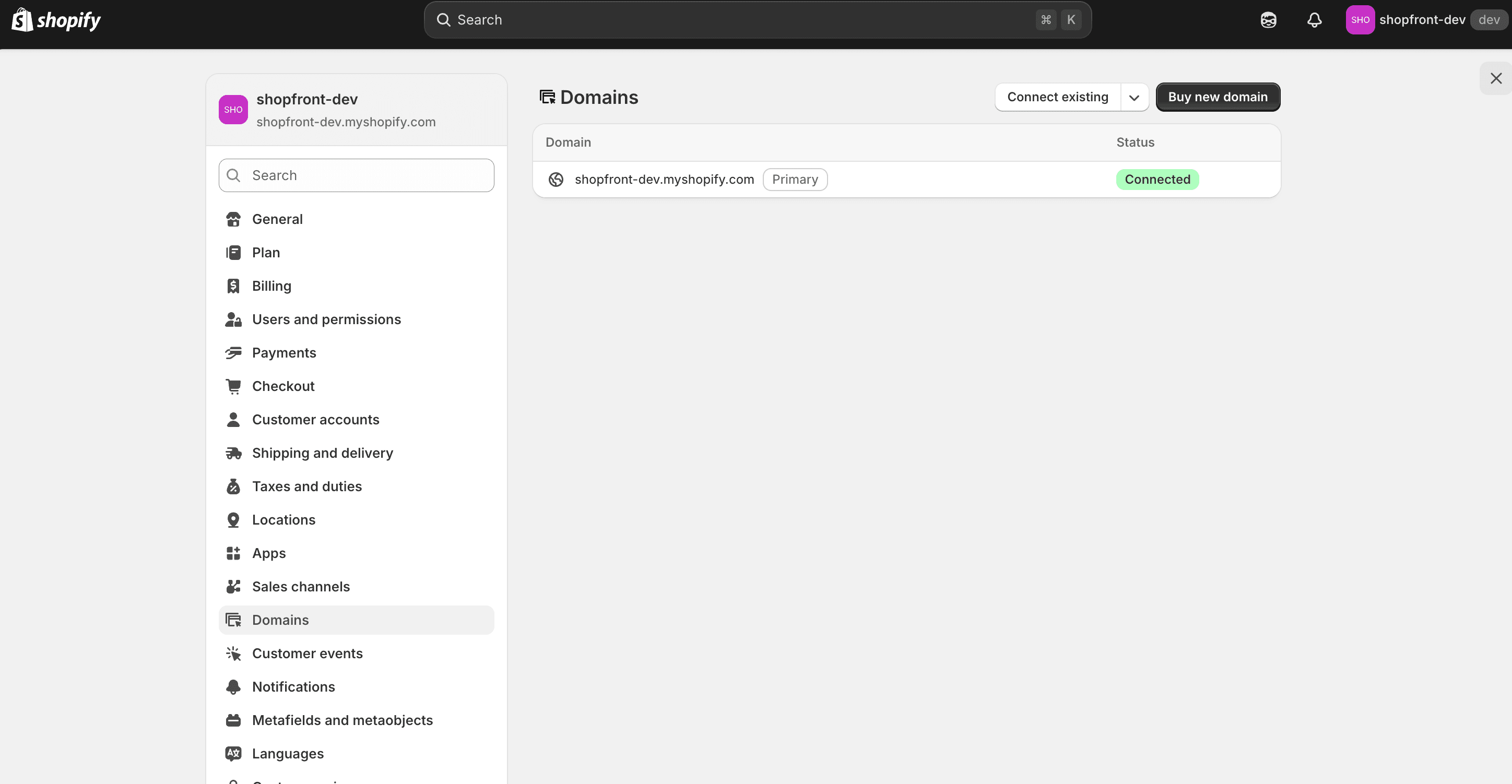Go to Billing settings
The height and width of the screenshot is (784, 1512).
[x=356, y=287]
